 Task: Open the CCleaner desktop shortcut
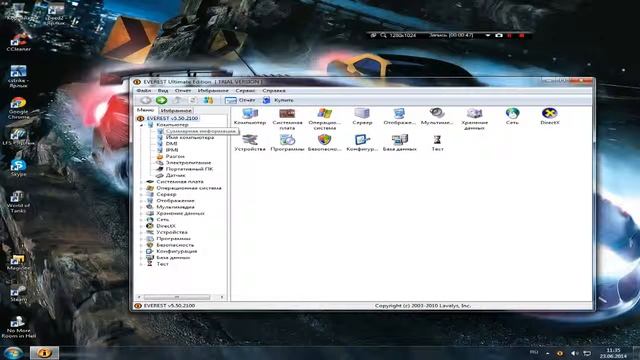click(x=18, y=42)
